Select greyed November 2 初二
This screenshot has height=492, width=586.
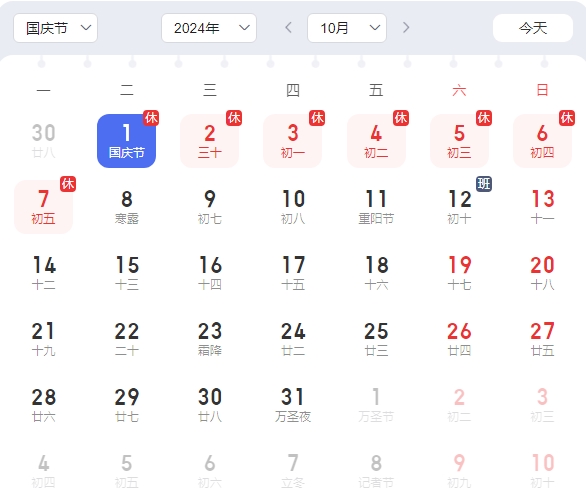(x=459, y=405)
